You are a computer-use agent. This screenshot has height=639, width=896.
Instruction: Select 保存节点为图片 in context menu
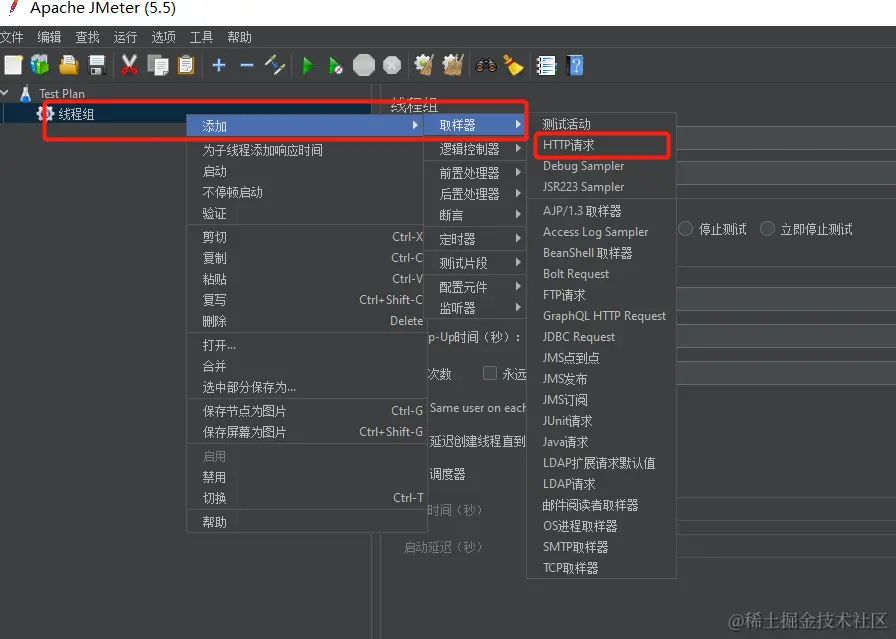click(x=306, y=410)
